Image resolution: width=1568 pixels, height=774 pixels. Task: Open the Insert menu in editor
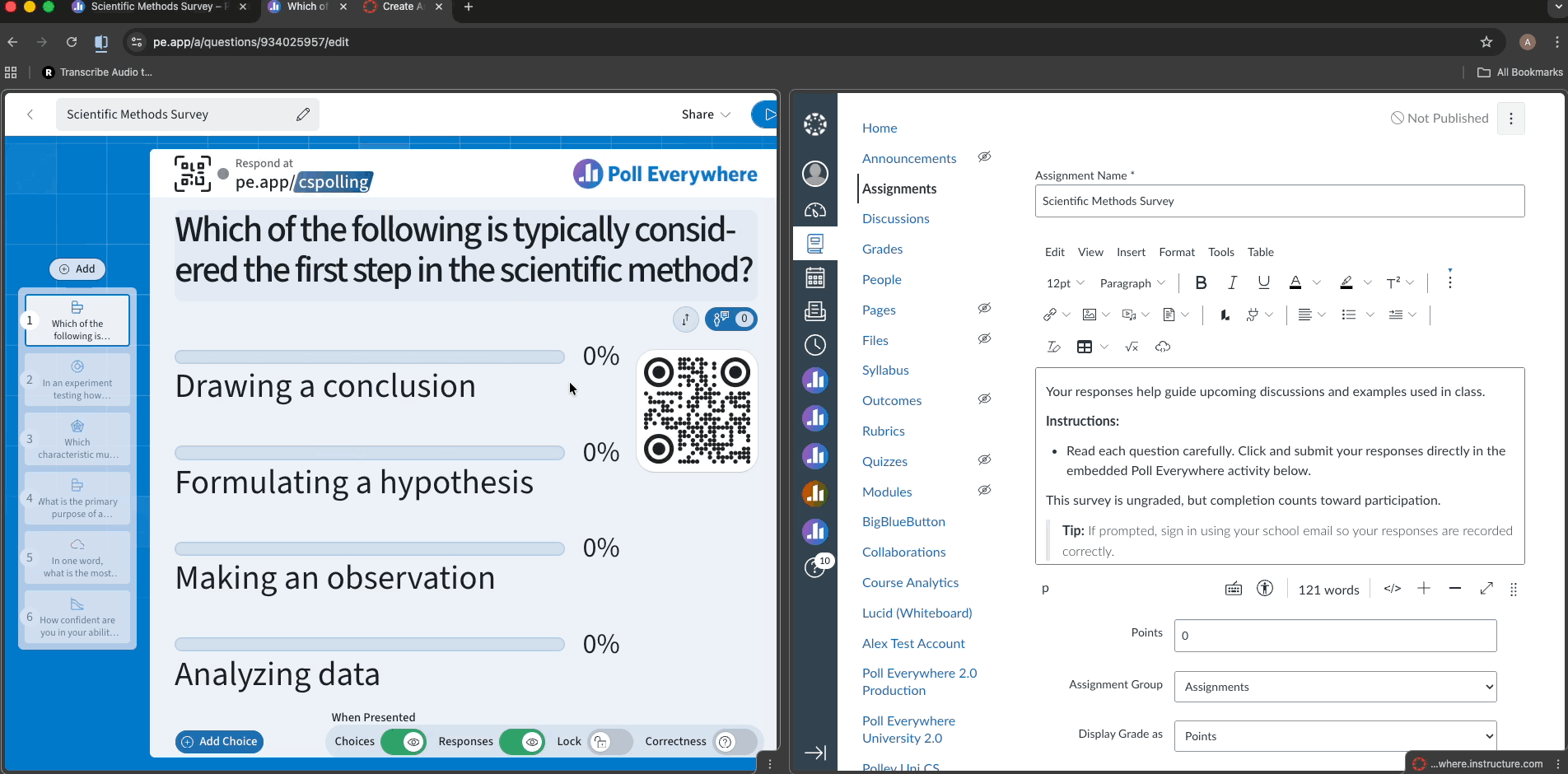click(1131, 252)
